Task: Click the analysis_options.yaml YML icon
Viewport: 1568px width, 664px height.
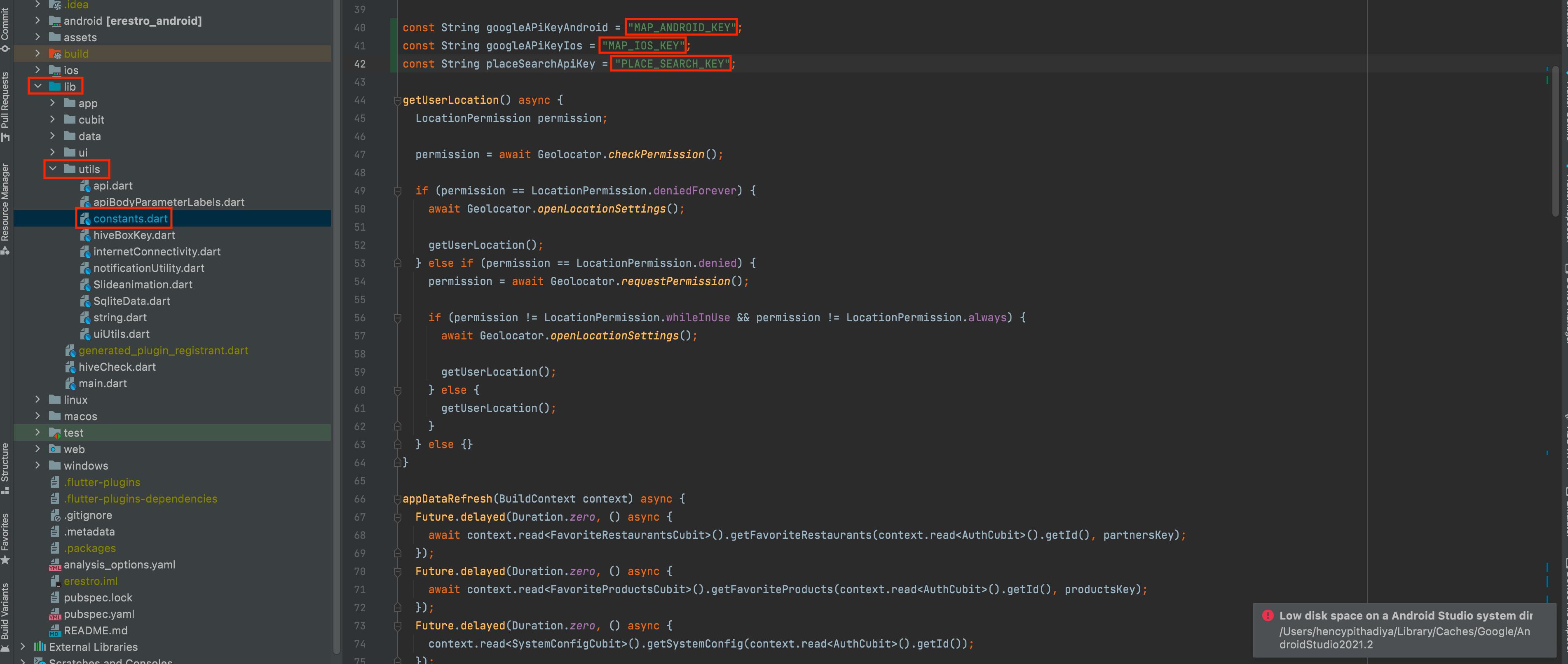Action: (55, 565)
